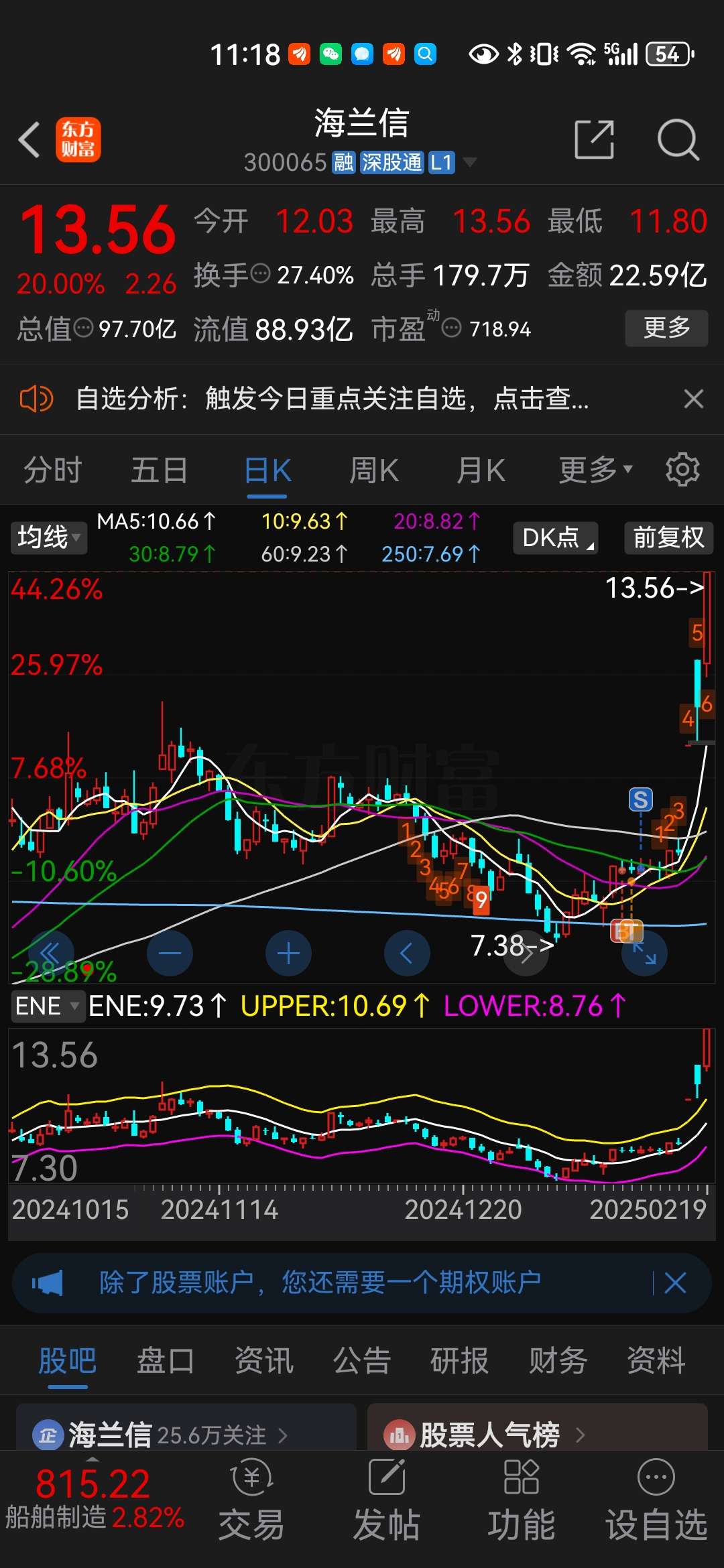Open chart settings gear icon
The width and height of the screenshot is (724, 1568).
pyautogui.click(x=682, y=470)
